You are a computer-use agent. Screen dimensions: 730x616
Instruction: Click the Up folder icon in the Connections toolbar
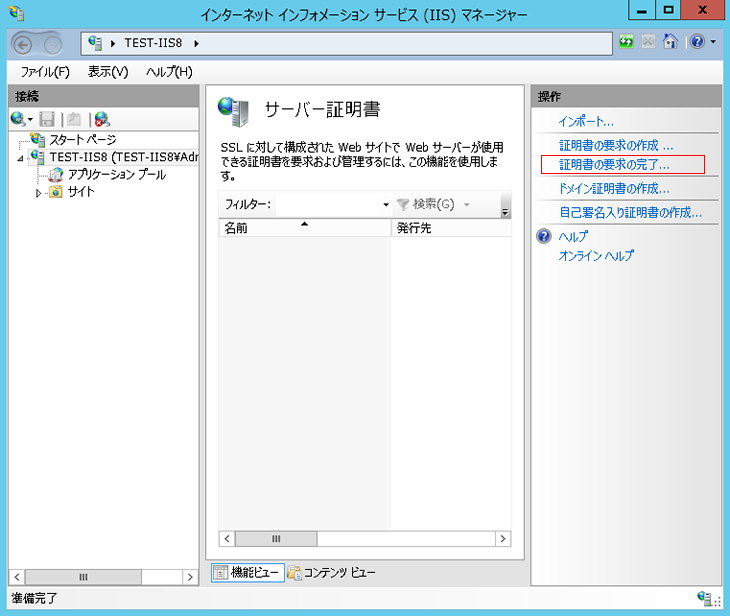[74, 119]
